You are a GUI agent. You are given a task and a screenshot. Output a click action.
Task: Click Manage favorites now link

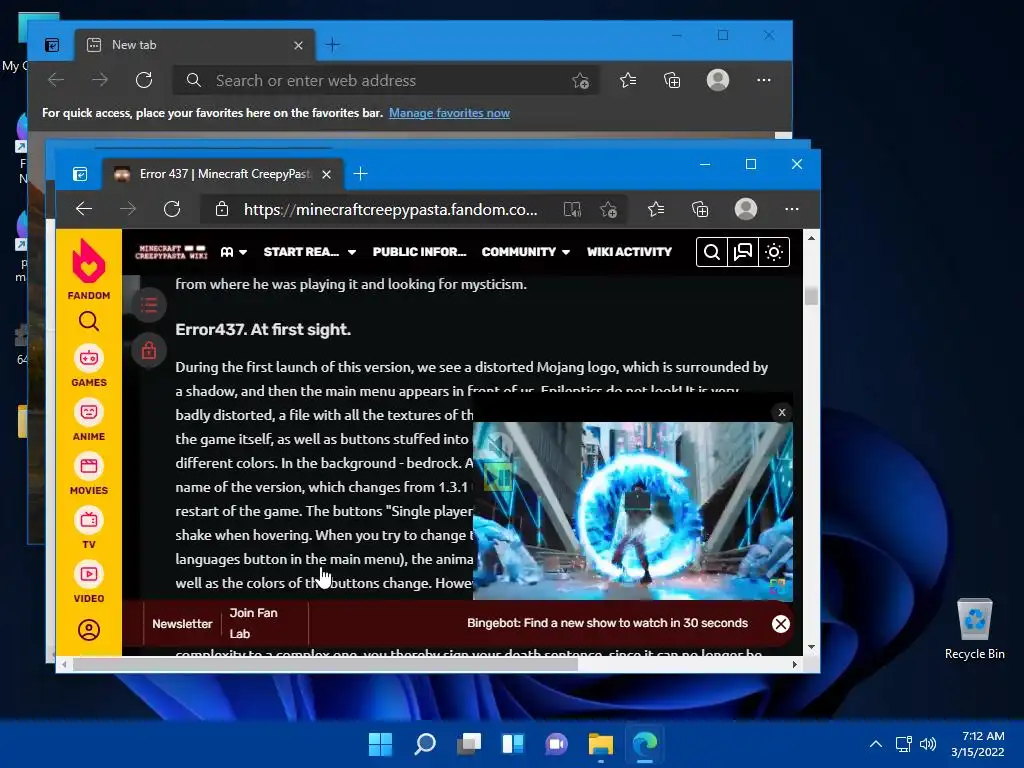[x=449, y=113]
